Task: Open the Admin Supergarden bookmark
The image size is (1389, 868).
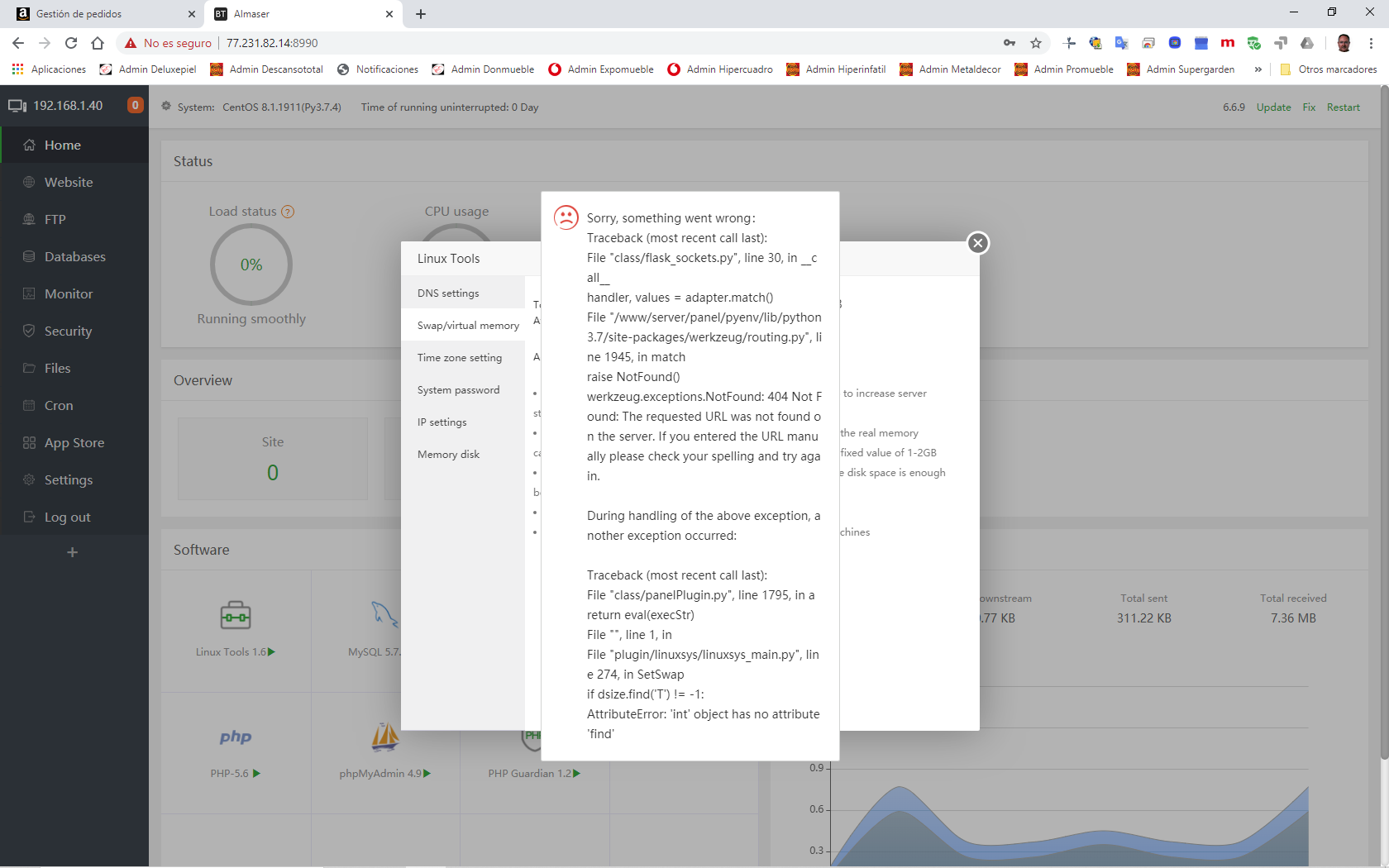Action: pos(1181,69)
